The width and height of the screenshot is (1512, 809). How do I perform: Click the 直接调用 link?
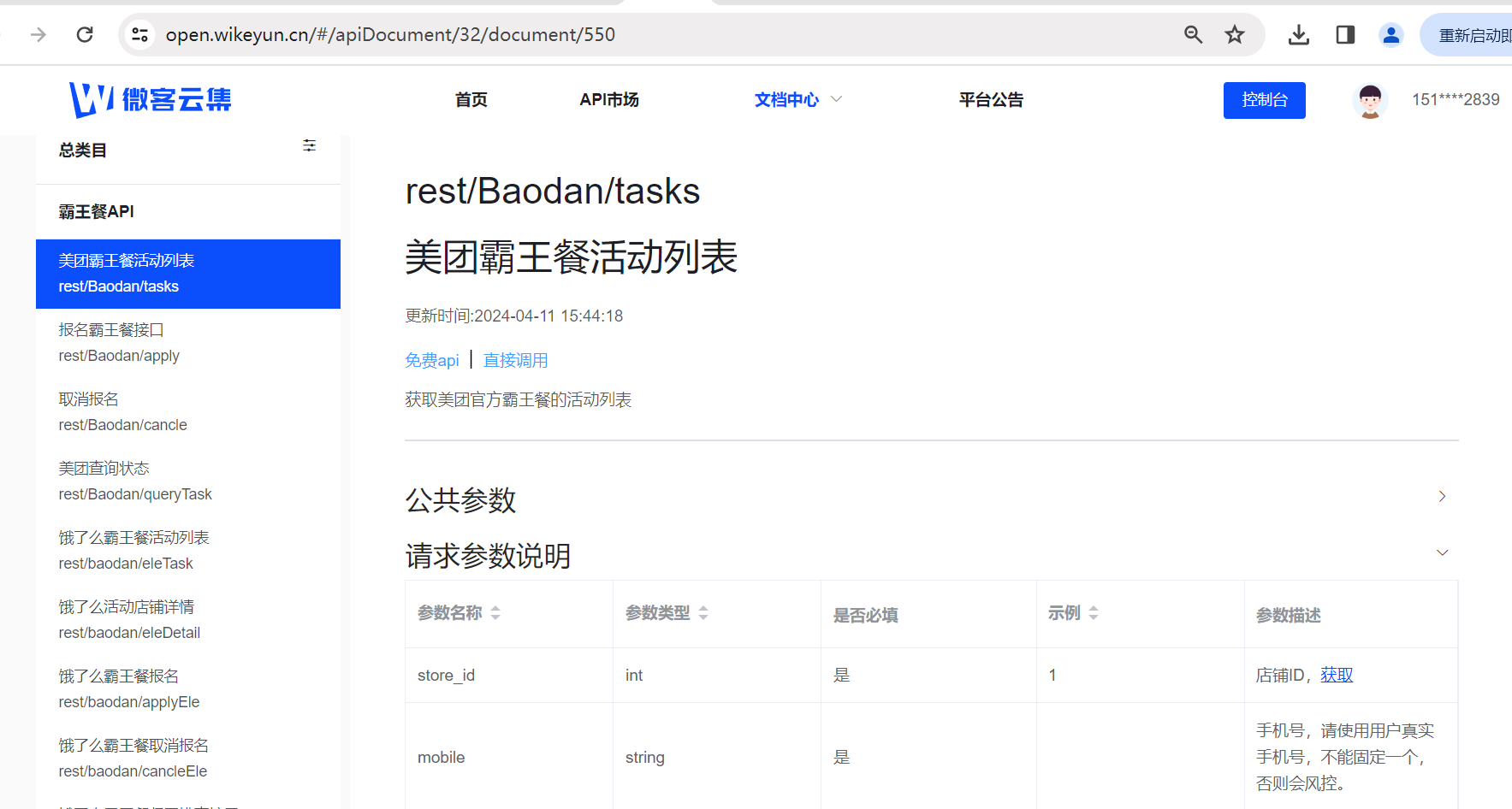click(516, 361)
